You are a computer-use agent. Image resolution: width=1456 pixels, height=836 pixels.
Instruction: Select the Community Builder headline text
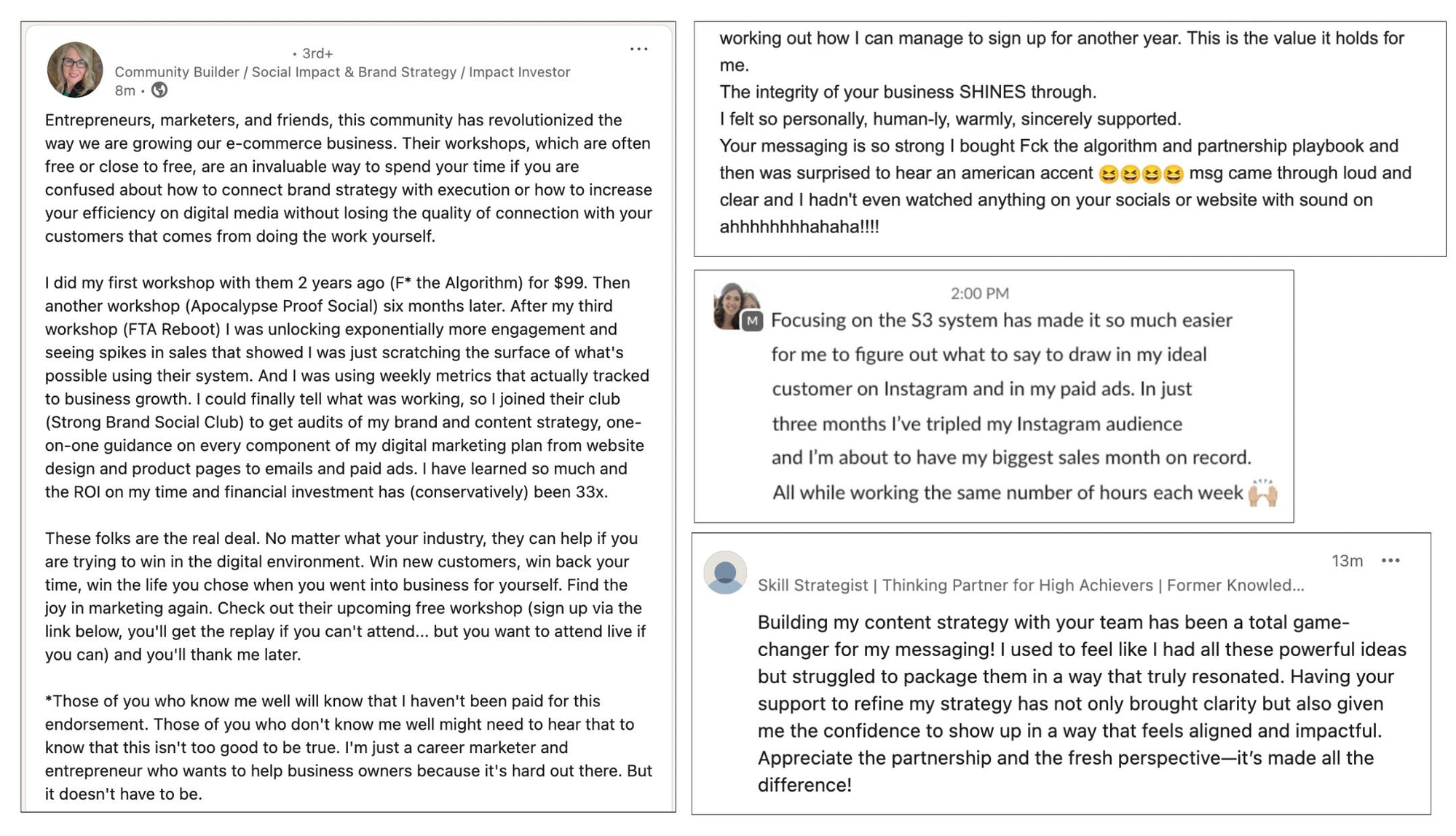tap(342, 72)
